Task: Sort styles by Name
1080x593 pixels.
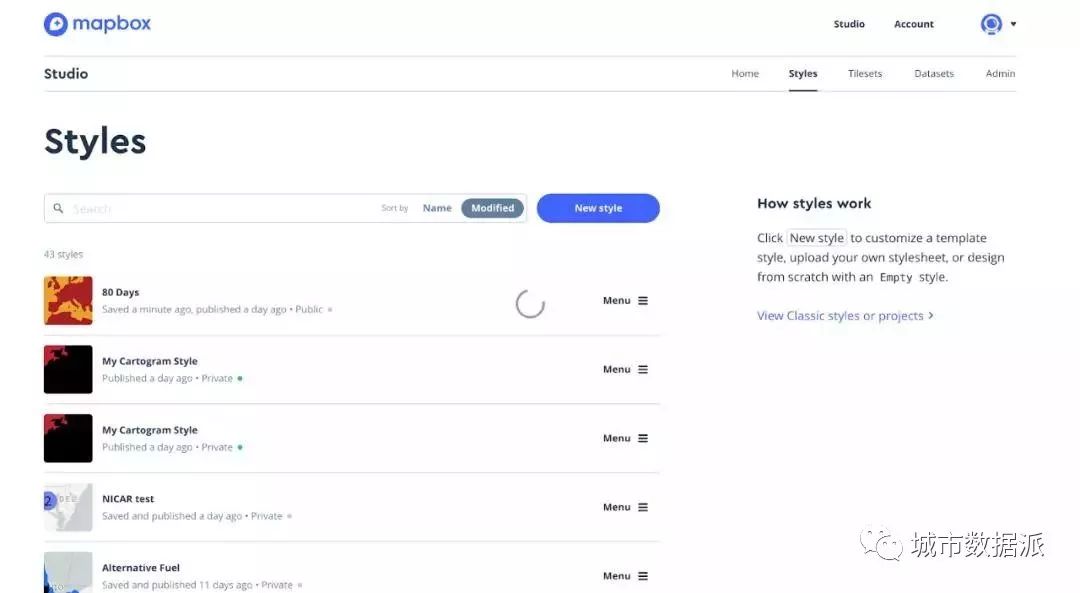Action: click(437, 208)
